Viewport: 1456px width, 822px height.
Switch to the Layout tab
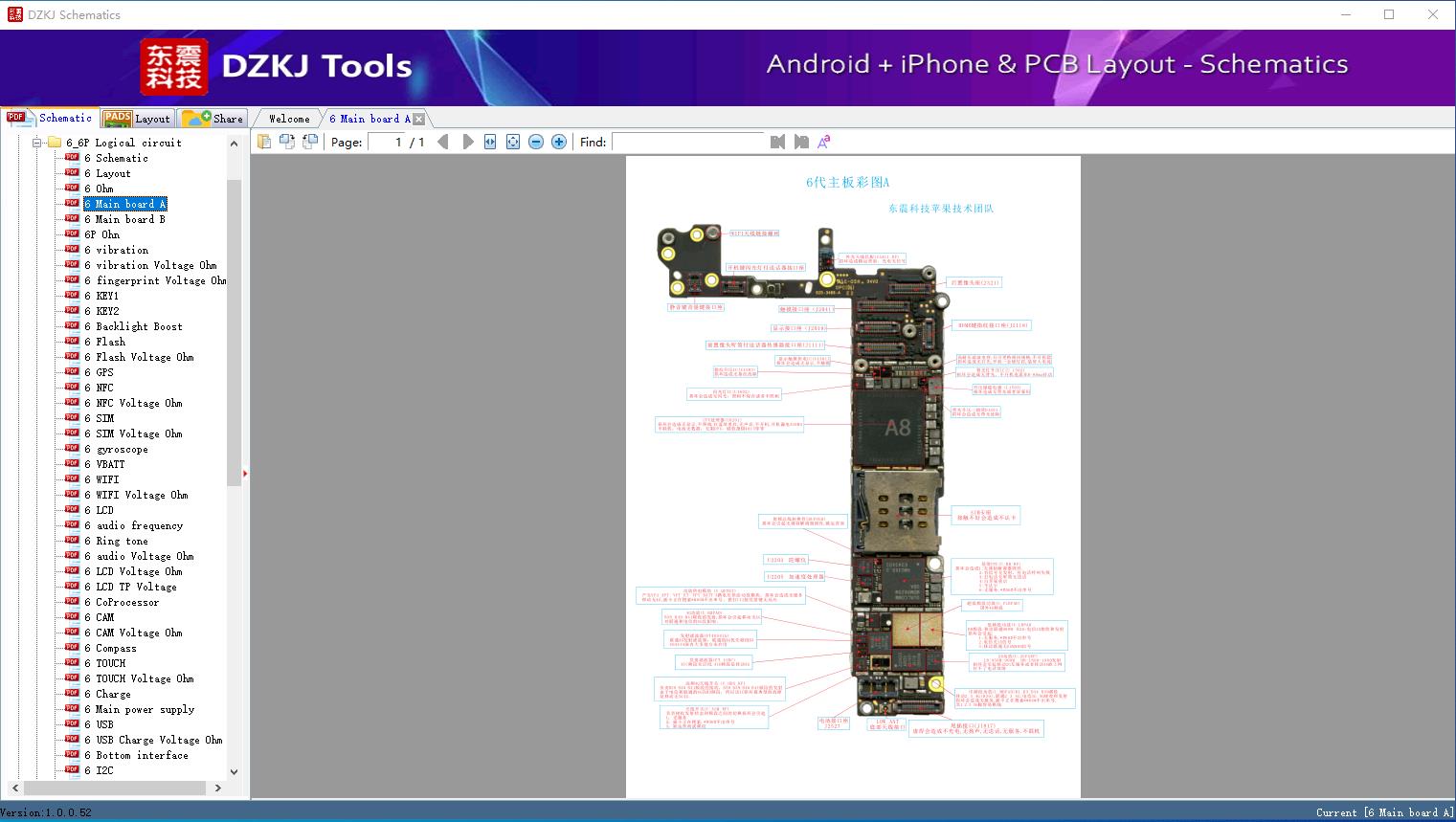(137, 119)
